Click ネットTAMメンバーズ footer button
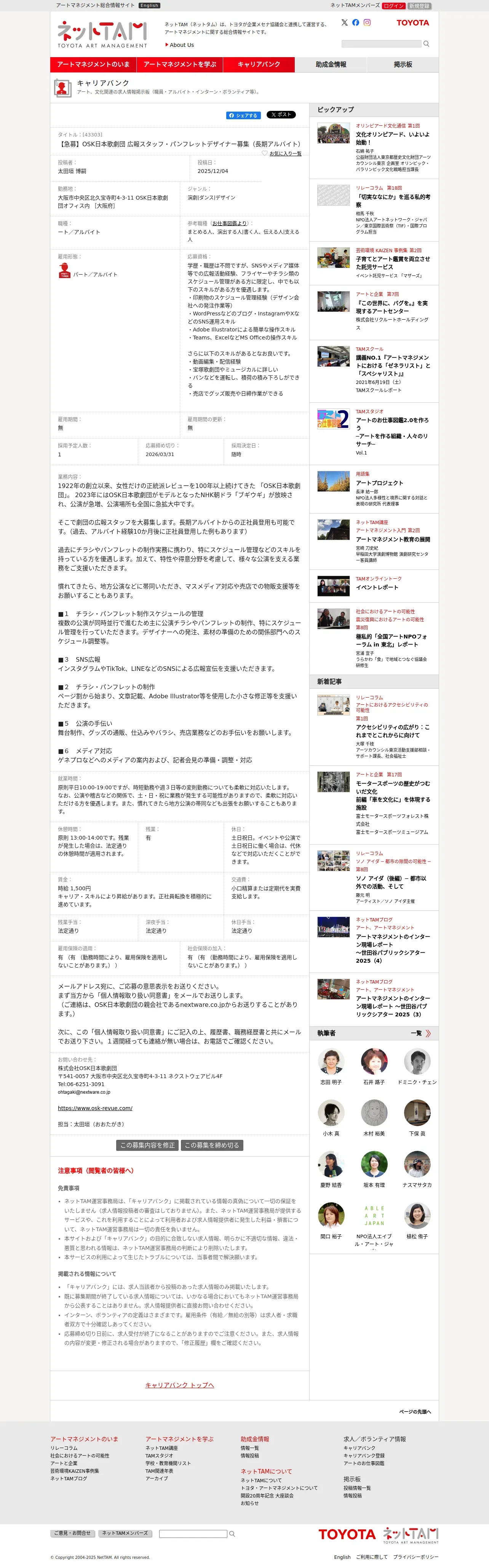Viewport: 489px width, 1568px height. (125, 1533)
